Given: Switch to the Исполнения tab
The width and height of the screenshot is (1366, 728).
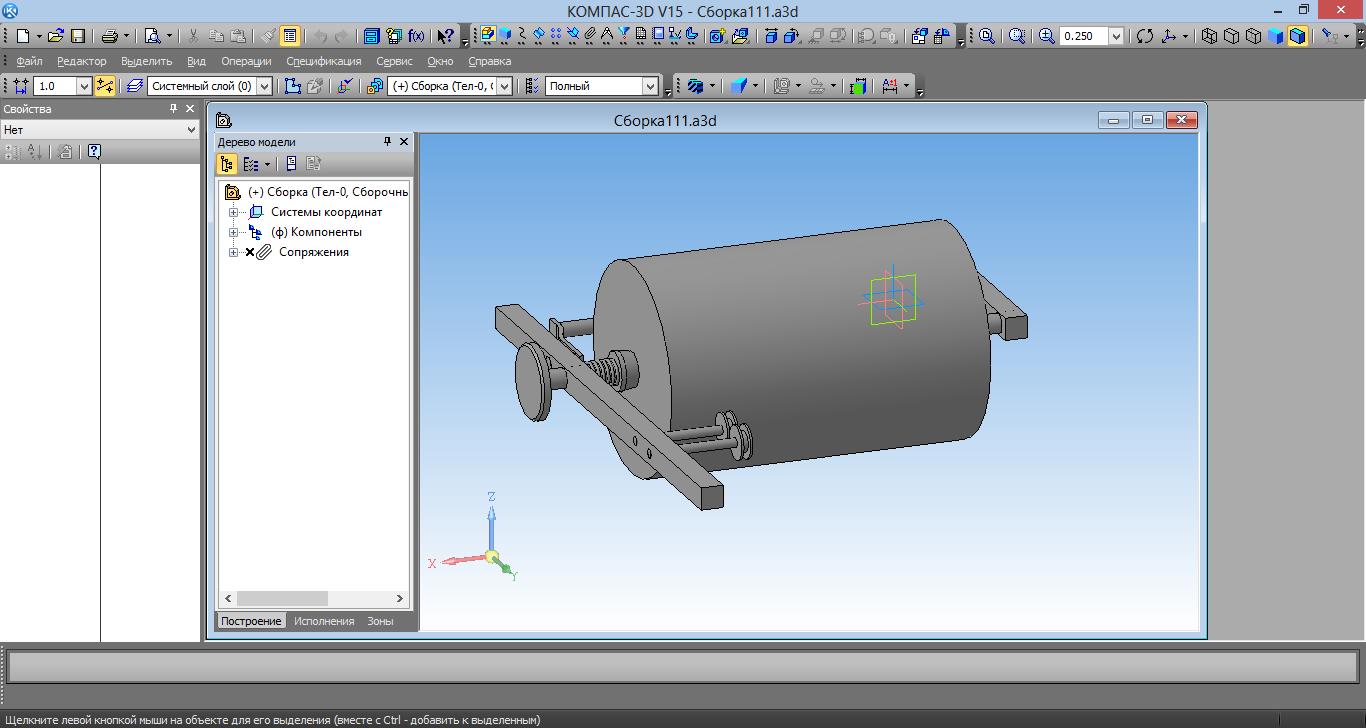Looking at the screenshot, I should click(324, 621).
